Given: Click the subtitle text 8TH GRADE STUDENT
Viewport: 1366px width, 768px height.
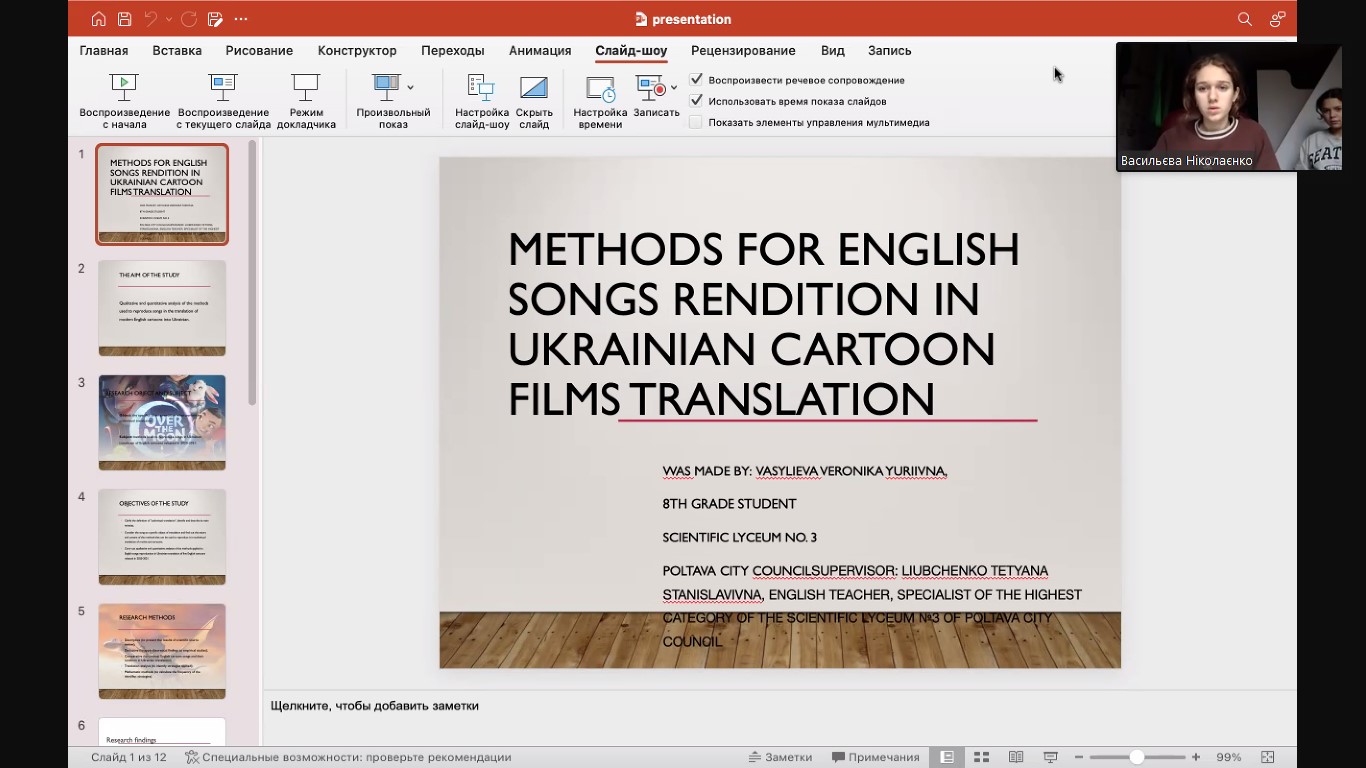Looking at the screenshot, I should point(729,504).
